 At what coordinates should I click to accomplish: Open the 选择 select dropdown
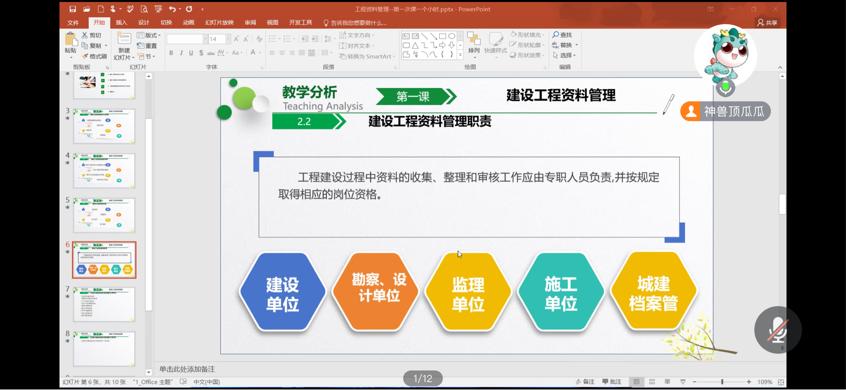[x=565, y=55]
